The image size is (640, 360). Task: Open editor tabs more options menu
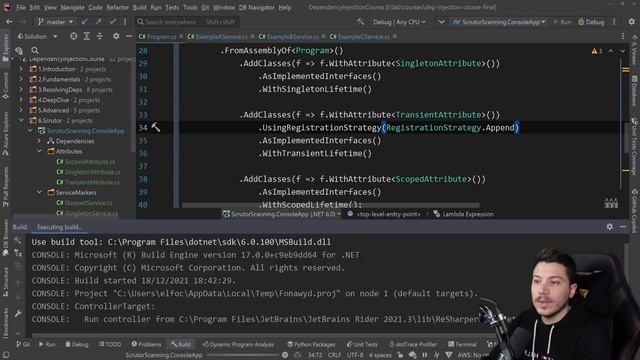(623, 36)
